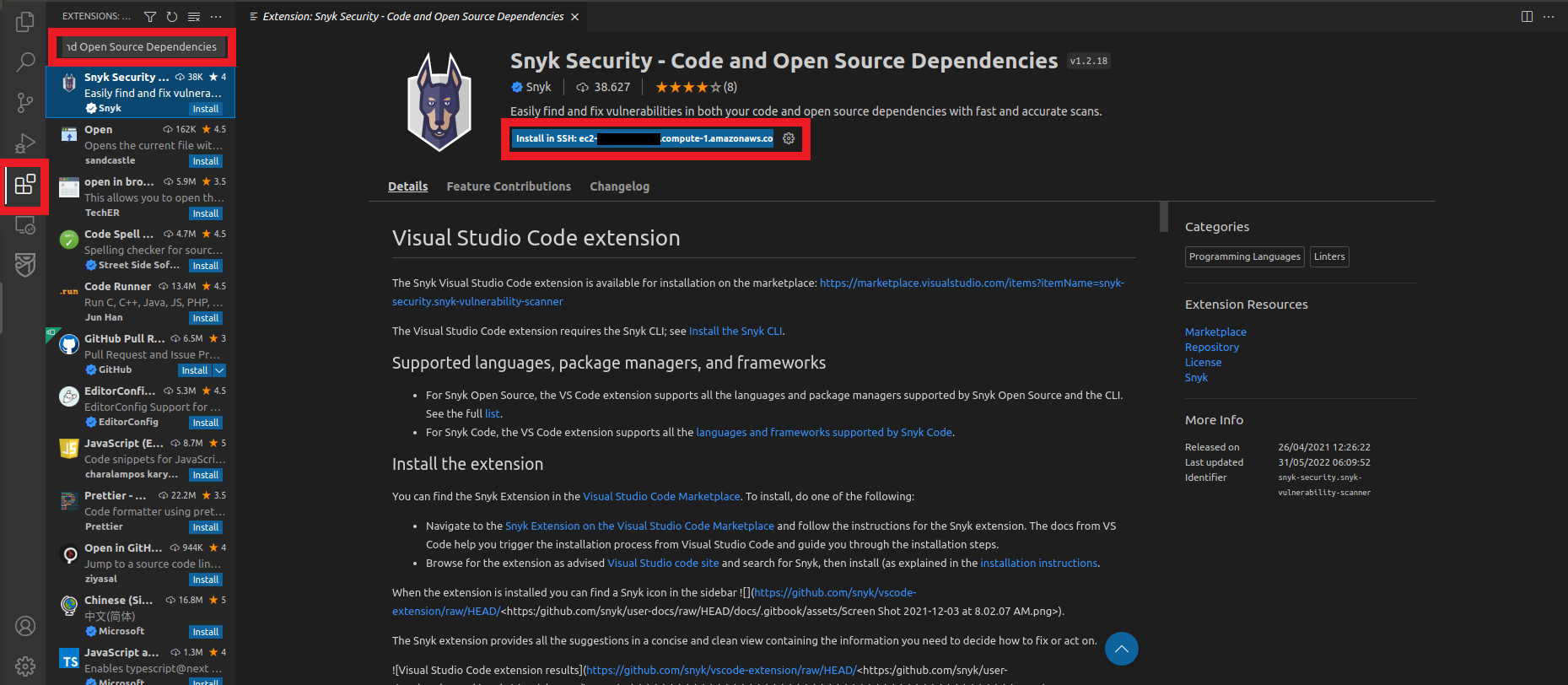Select the Code Runner list entry
Screen dimensions: 1568x685
pos(141,301)
